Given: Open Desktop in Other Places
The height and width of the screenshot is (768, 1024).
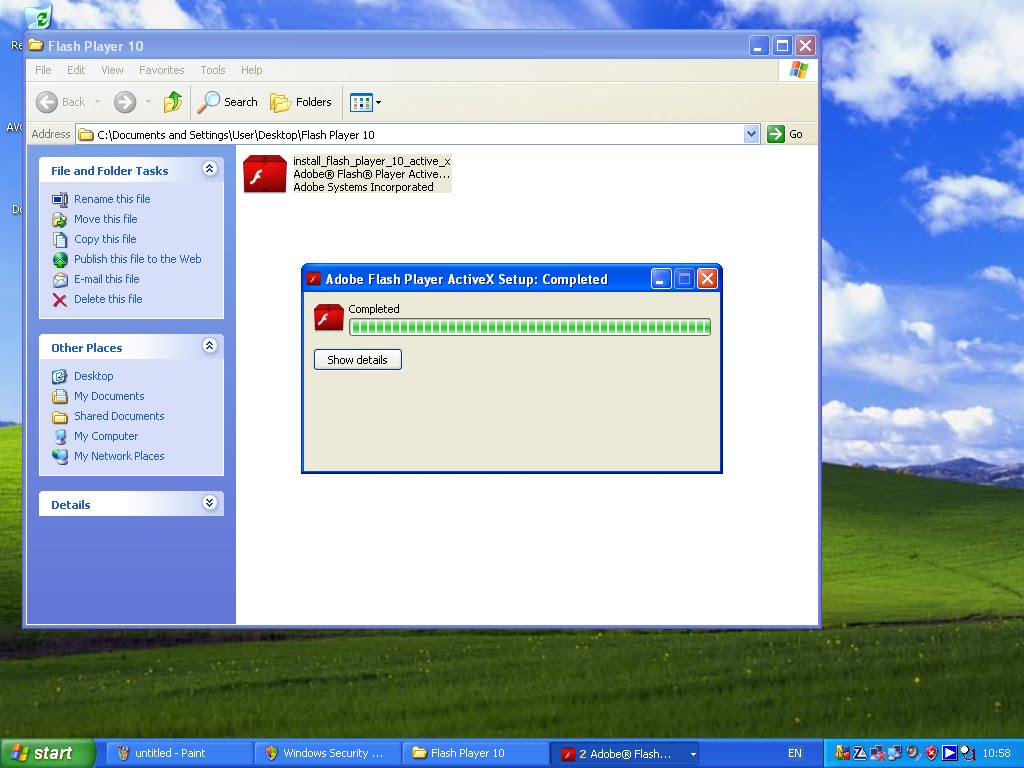Looking at the screenshot, I should pos(93,376).
